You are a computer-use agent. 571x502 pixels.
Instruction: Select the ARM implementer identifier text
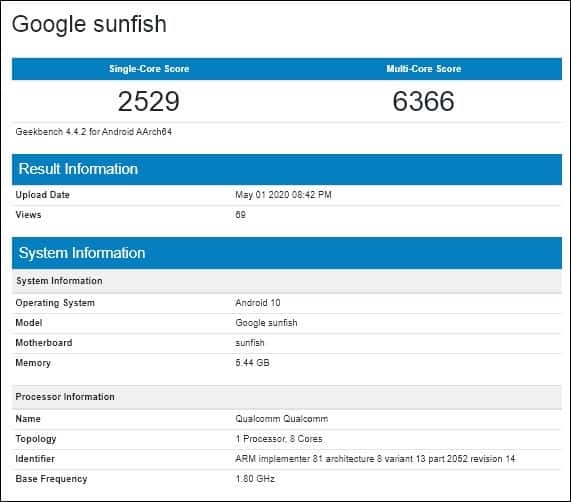point(375,459)
